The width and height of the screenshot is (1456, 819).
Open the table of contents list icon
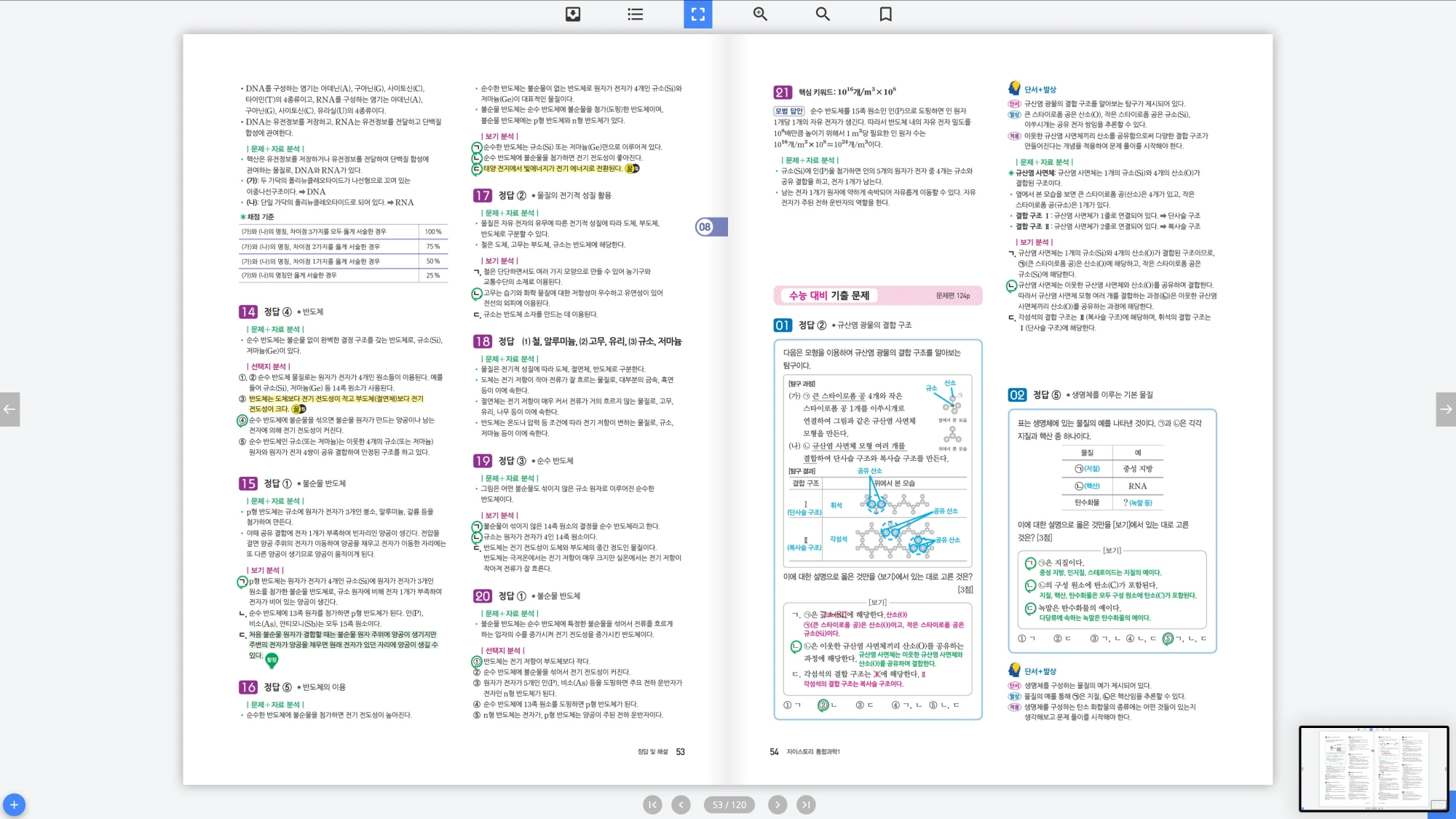click(x=635, y=14)
